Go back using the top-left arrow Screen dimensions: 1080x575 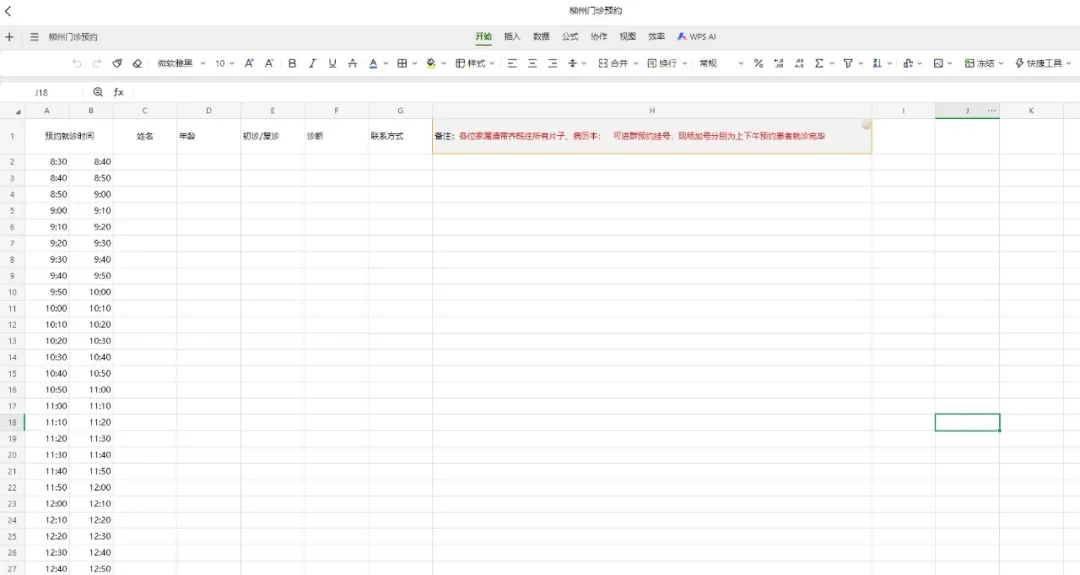click(x=8, y=11)
